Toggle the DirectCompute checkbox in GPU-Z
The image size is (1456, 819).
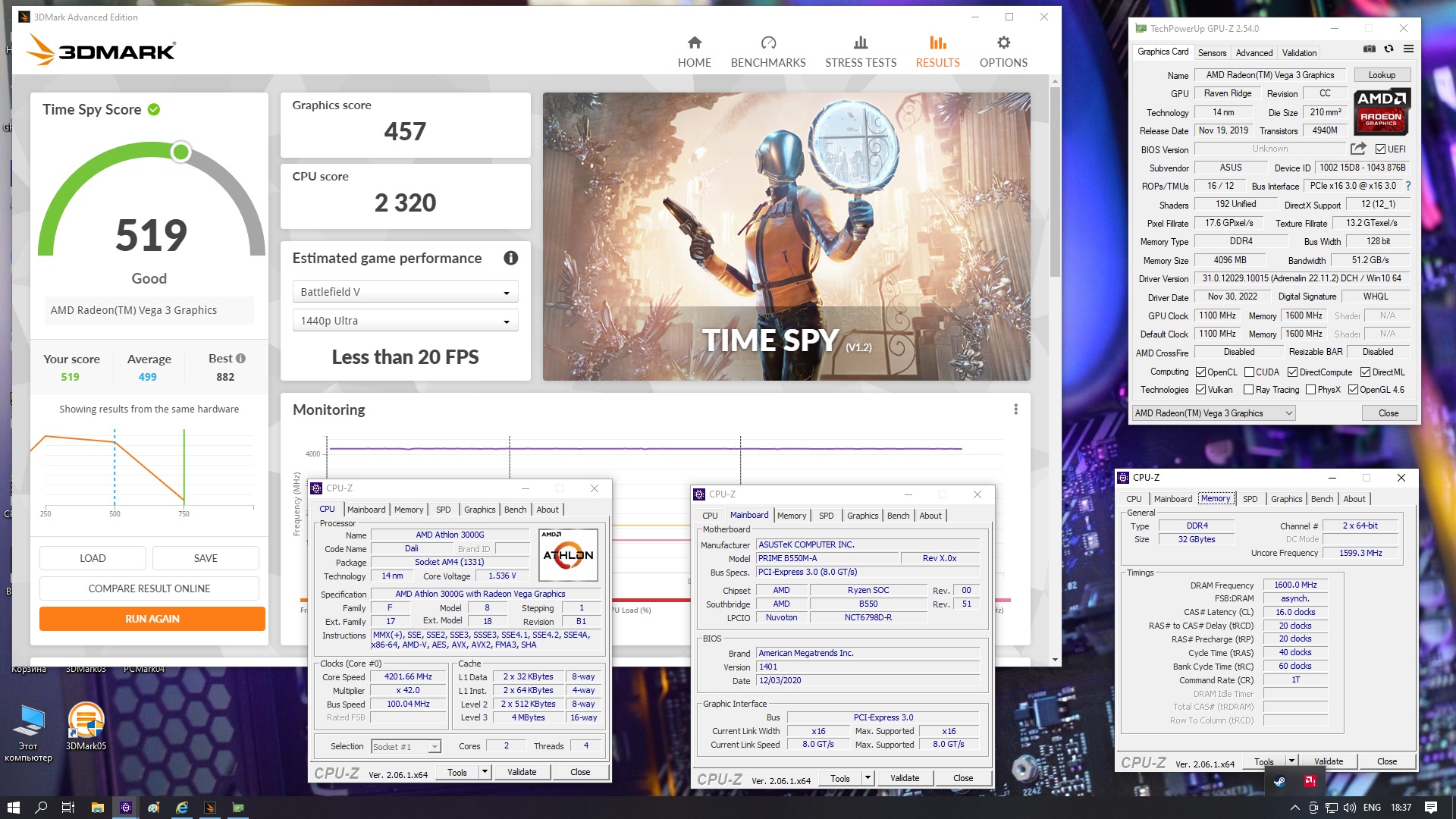1292,372
